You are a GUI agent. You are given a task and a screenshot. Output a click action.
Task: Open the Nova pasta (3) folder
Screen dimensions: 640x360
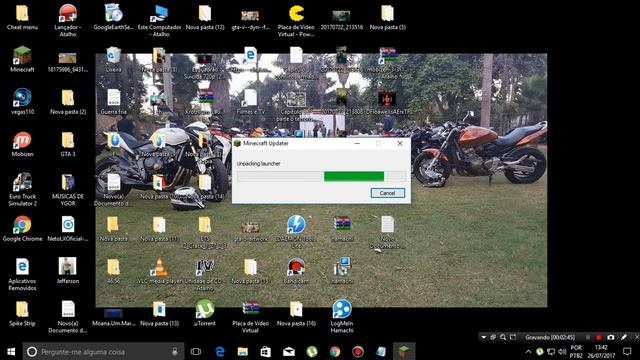387,17
